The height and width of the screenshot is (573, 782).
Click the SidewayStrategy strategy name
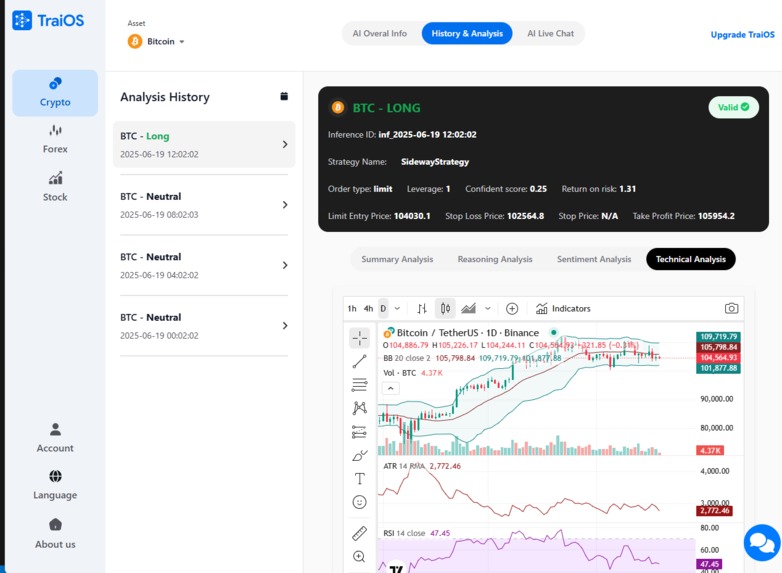435,162
